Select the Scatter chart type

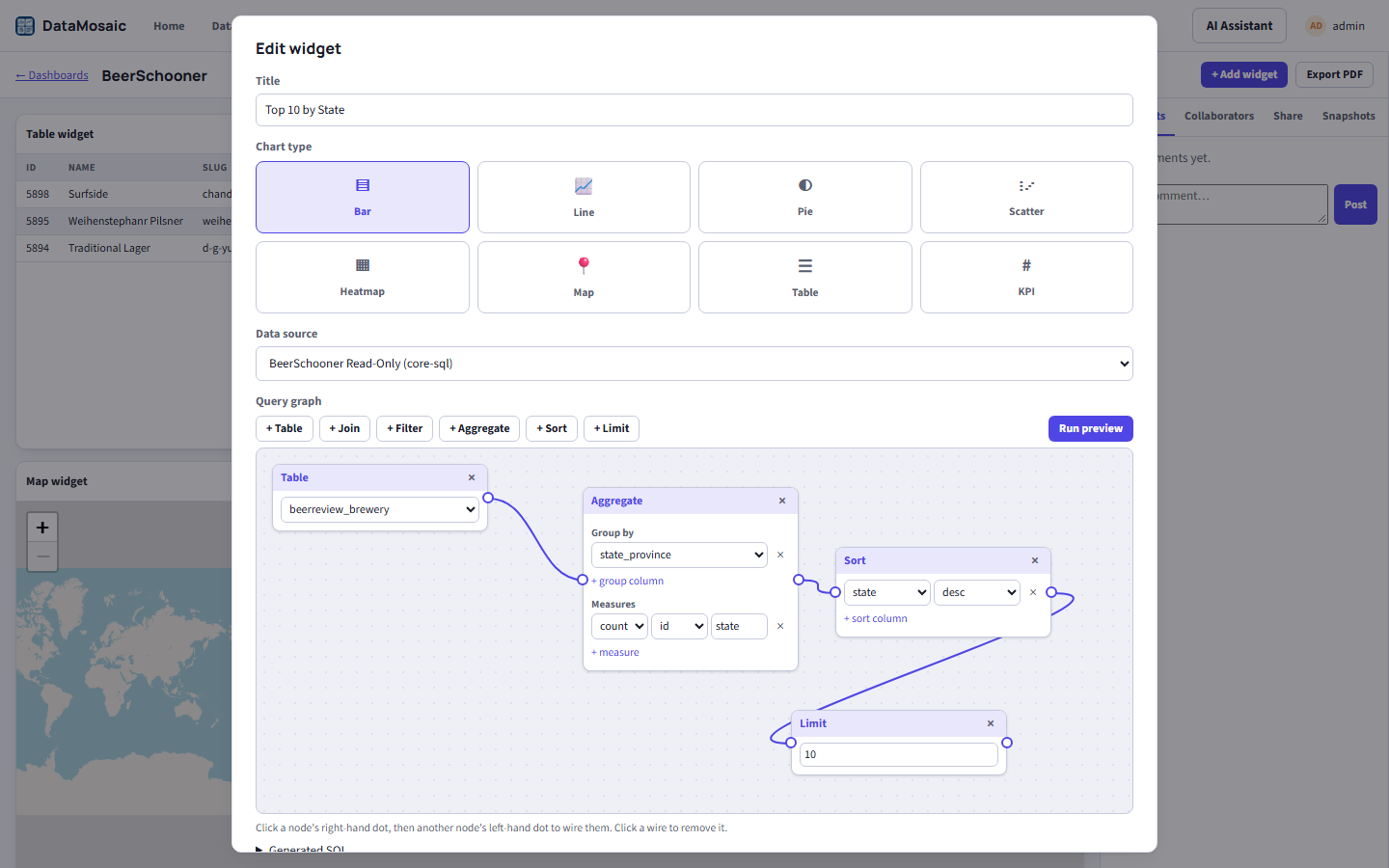pyautogui.click(x=1026, y=197)
